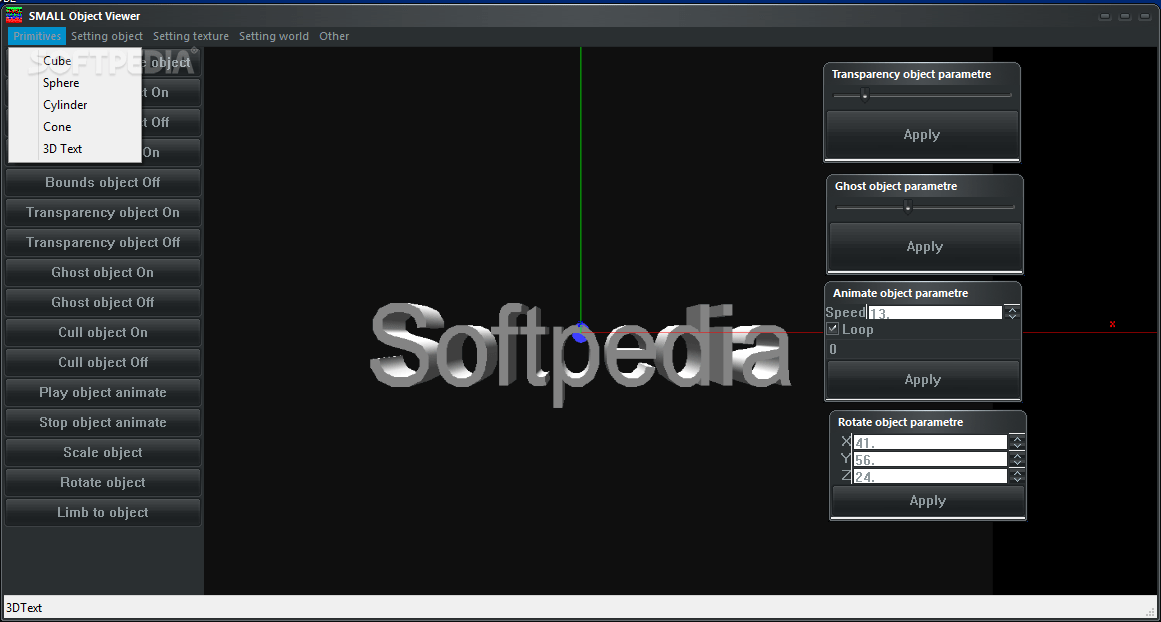
Task: Decrease Speed with the down arrow
Action: (x=1011, y=316)
